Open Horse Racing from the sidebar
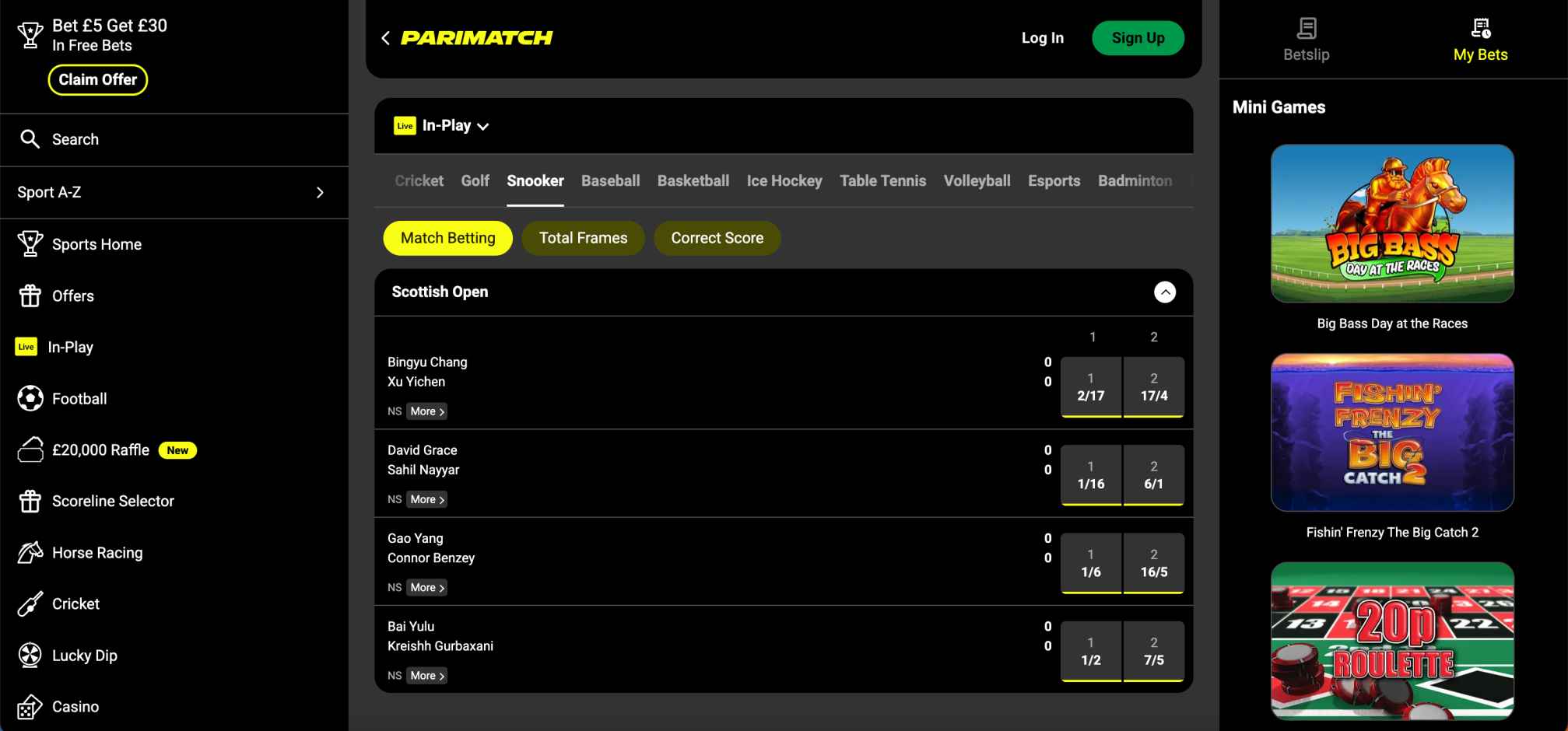 (x=30, y=552)
